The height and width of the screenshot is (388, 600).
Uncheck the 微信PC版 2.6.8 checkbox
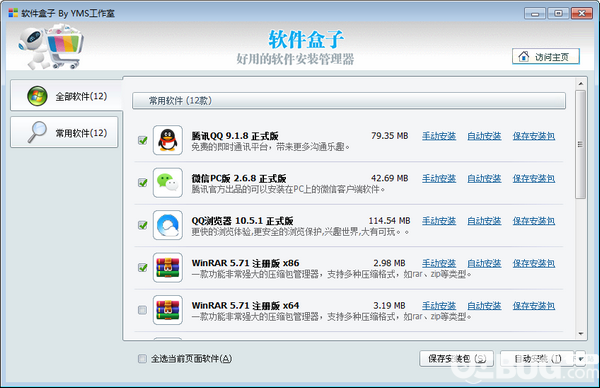[143, 183]
